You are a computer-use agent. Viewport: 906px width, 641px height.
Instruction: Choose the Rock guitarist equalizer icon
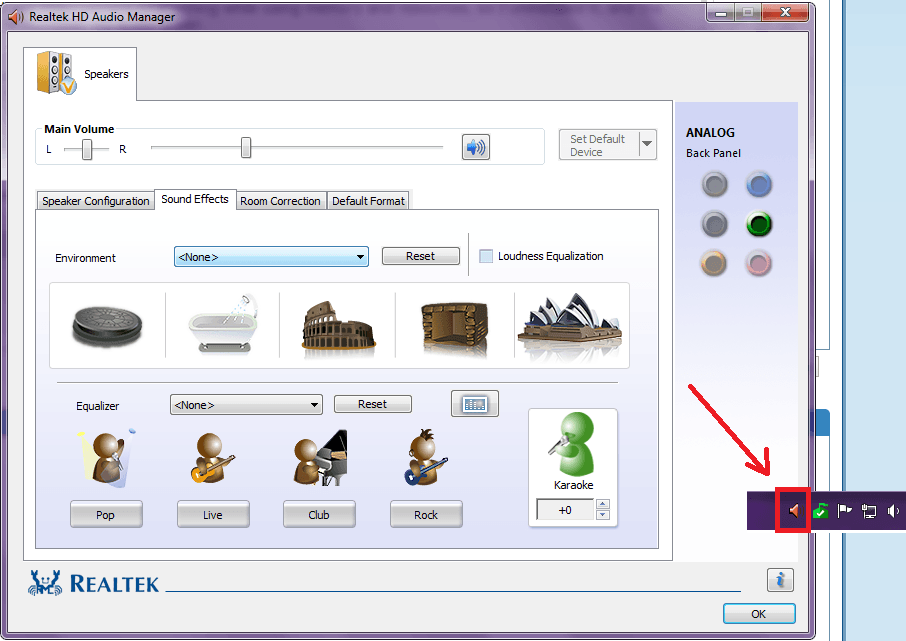pyautogui.click(x=426, y=457)
